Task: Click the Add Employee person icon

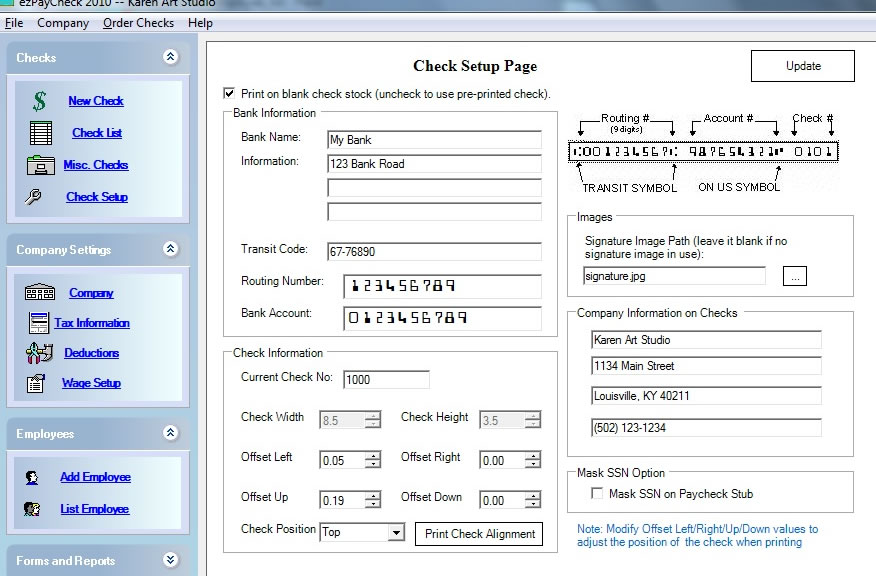Action: click(32, 477)
